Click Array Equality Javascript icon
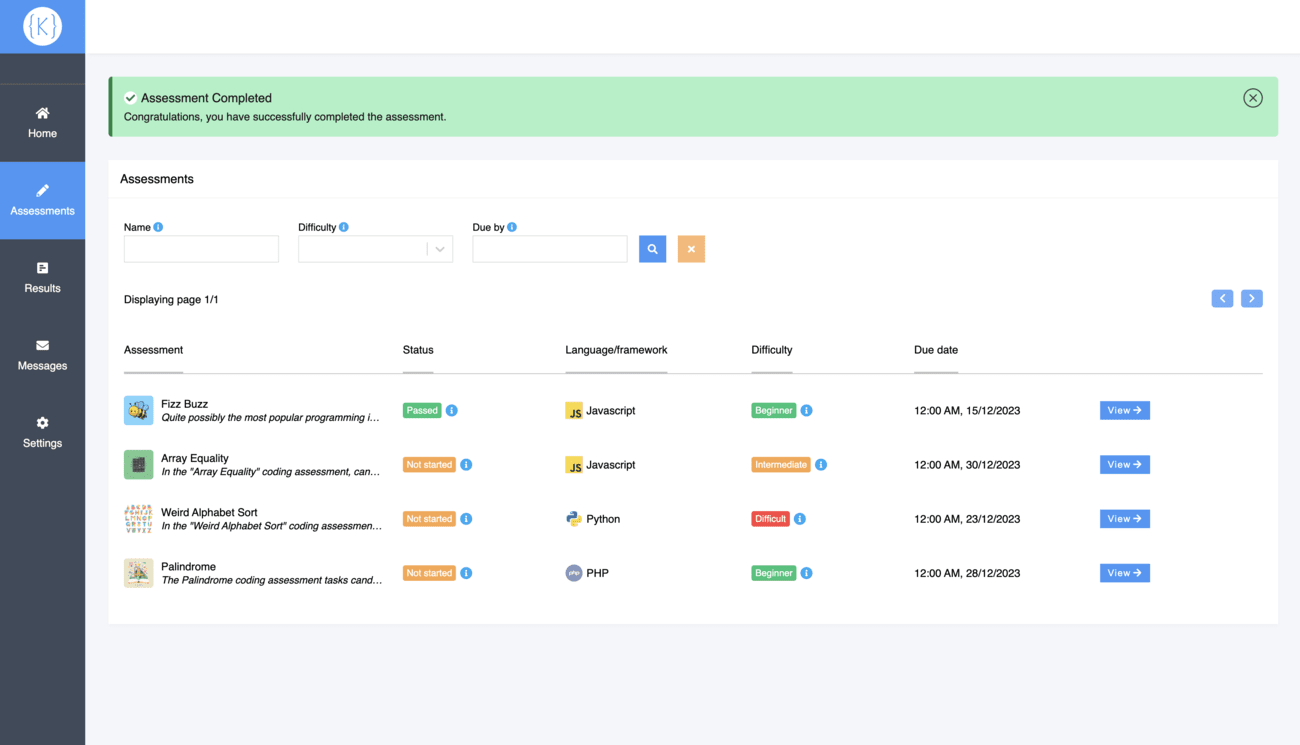The image size is (1300, 745). [573, 464]
